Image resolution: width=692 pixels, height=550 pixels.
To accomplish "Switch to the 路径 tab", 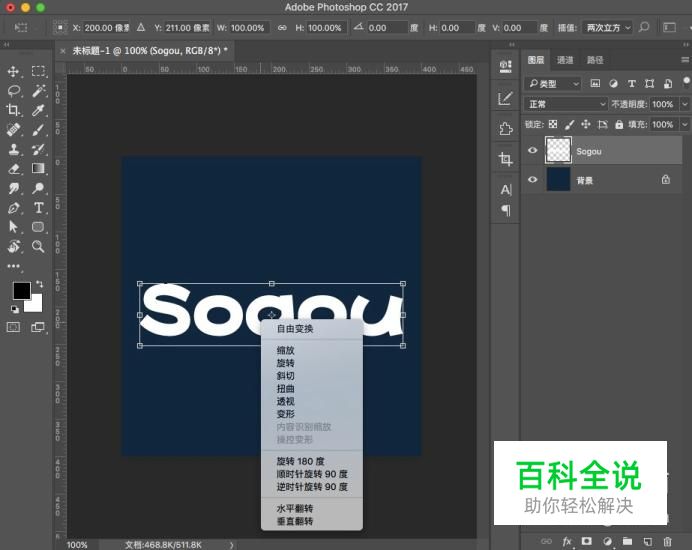I will point(595,60).
